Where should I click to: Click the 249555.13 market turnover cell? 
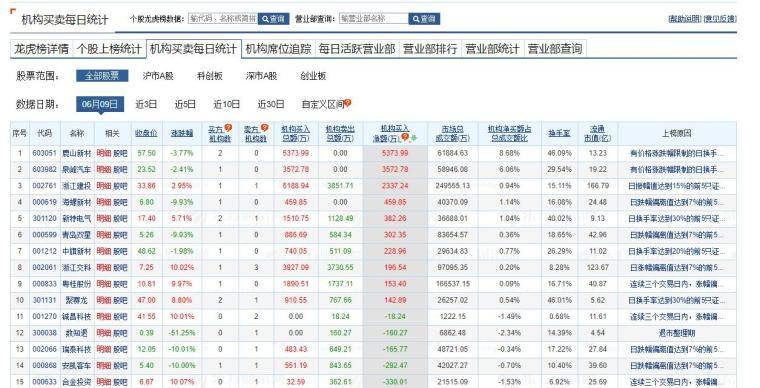(x=453, y=186)
